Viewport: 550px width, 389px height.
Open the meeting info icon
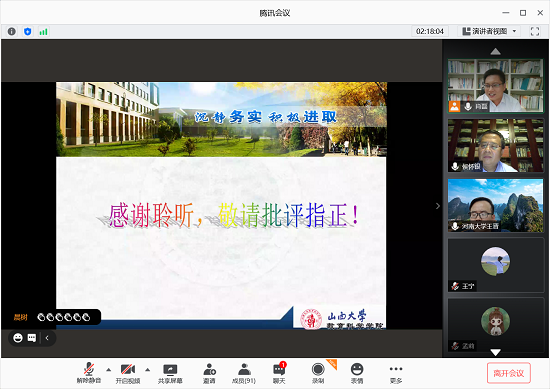[12, 32]
